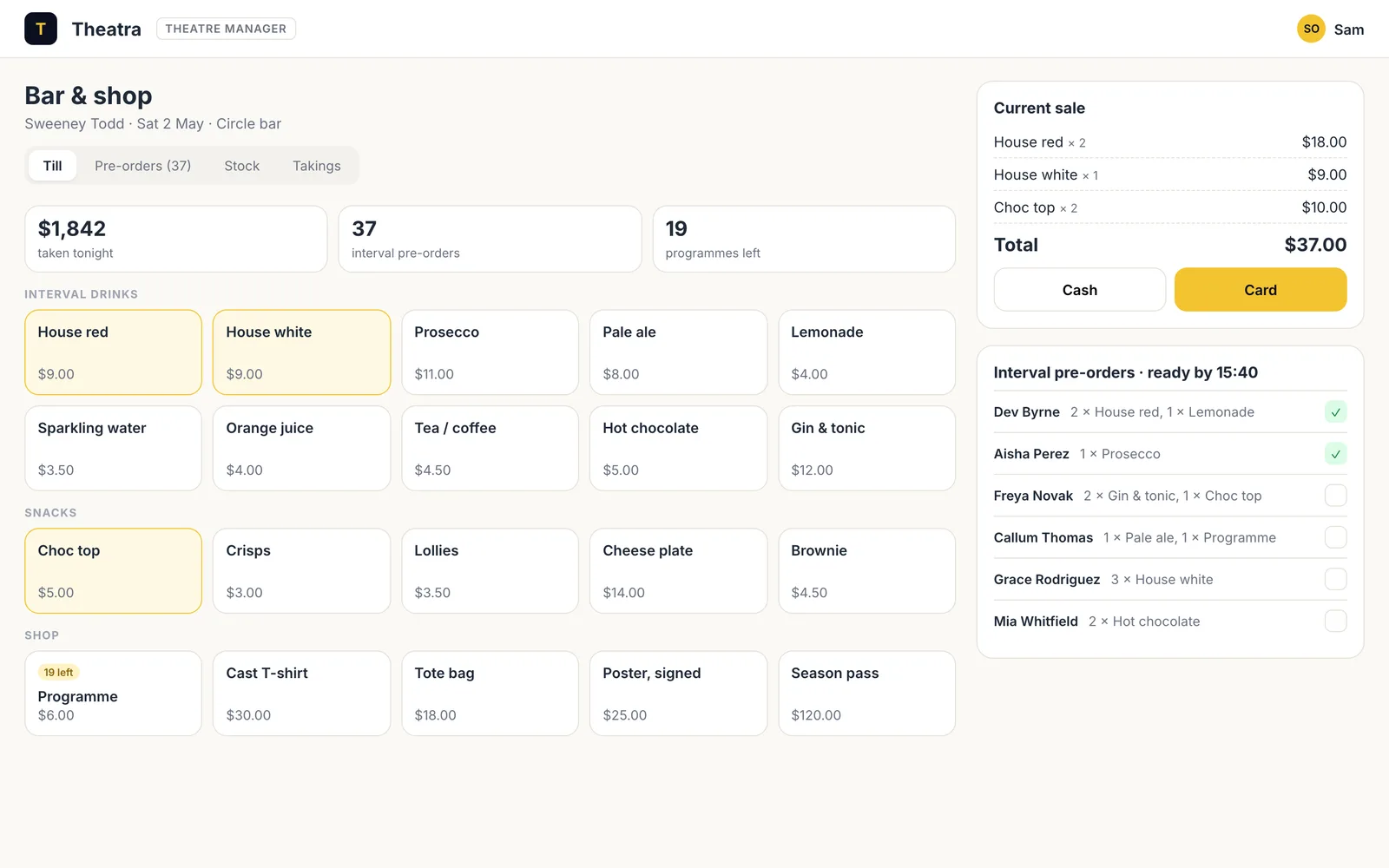Open the Stock tab

pyautogui.click(x=241, y=166)
